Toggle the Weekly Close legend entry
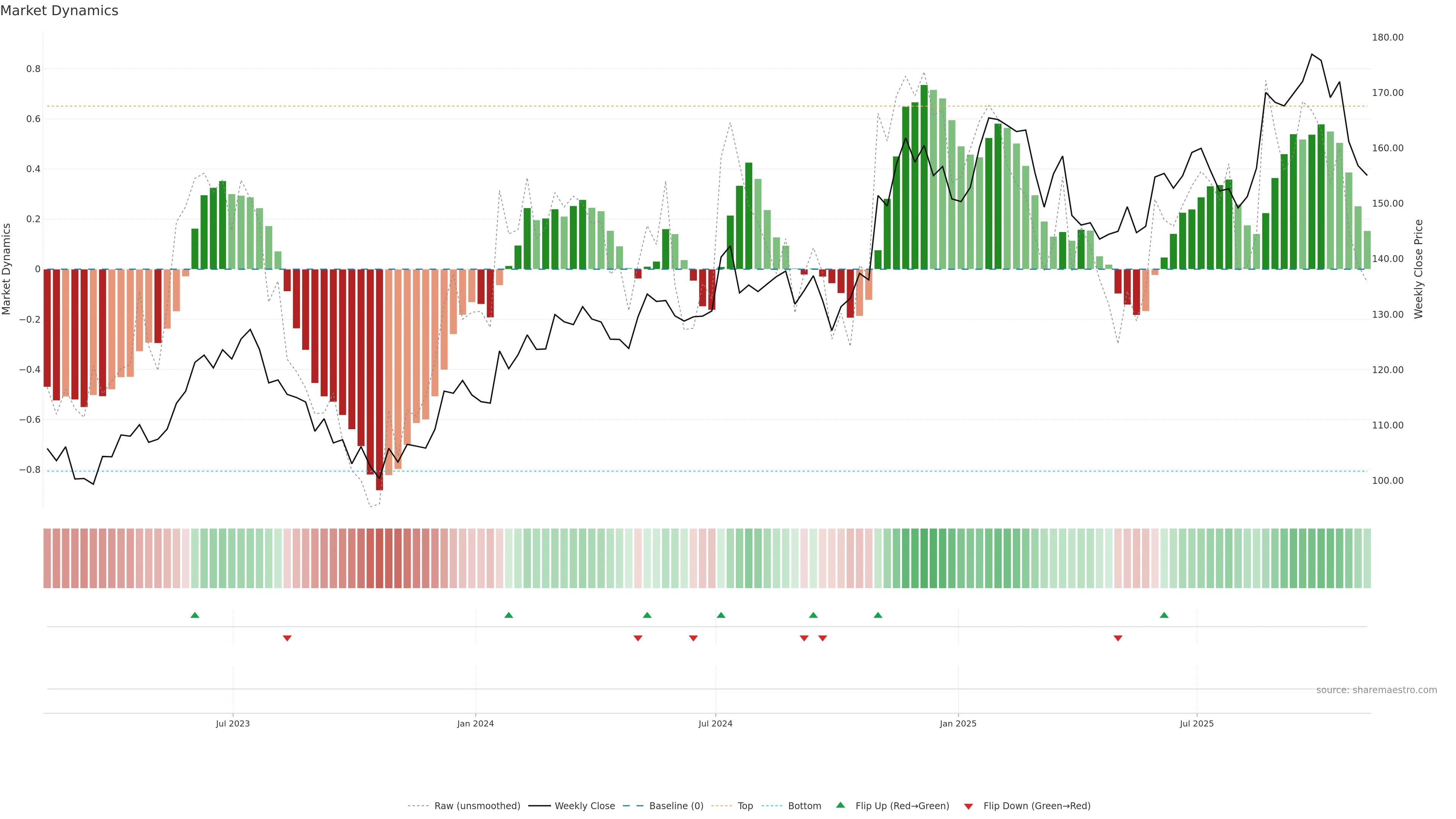Screen dimensions: 1456x819 click(x=584, y=805)
